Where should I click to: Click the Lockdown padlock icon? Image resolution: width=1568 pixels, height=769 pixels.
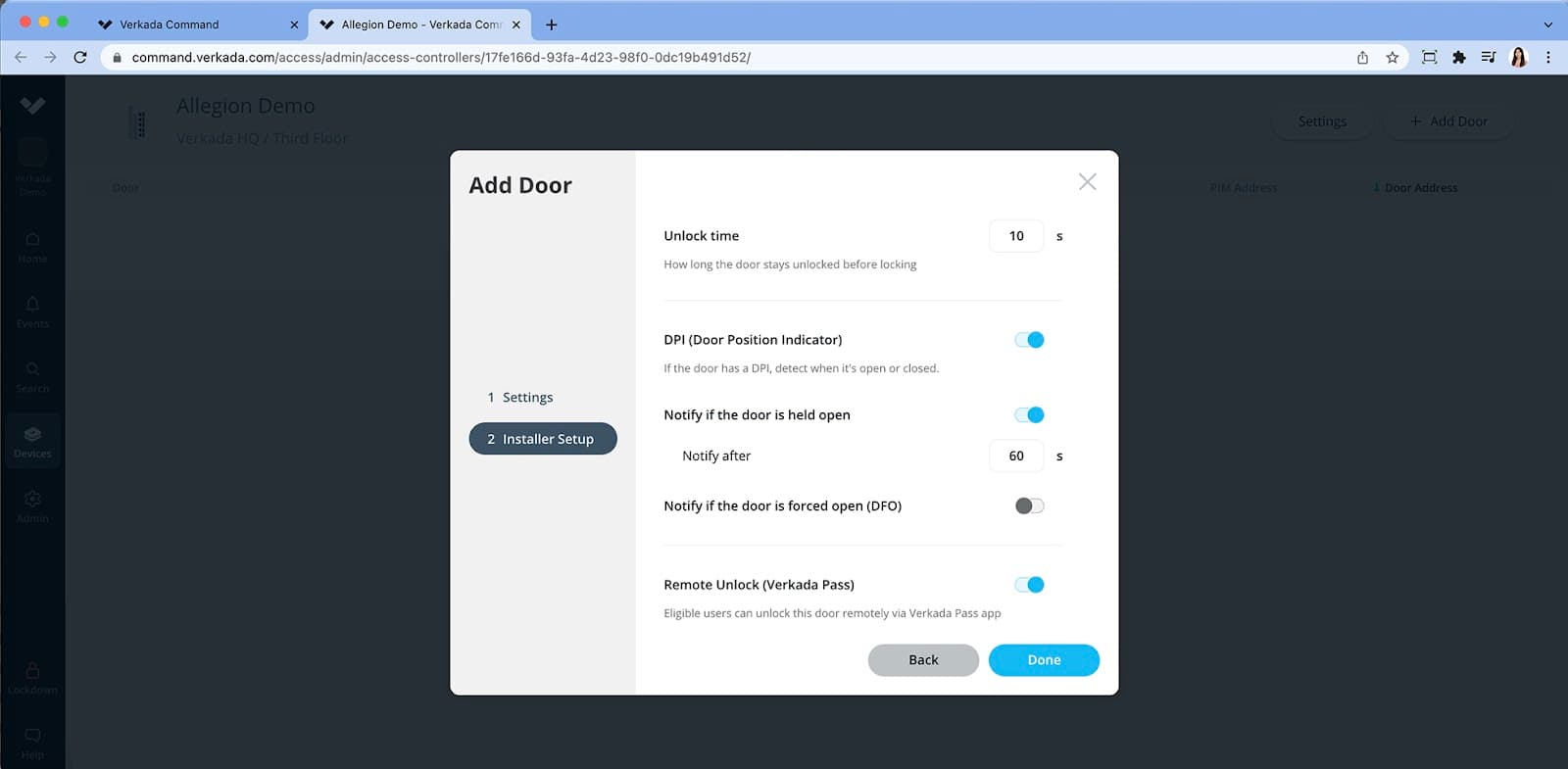tap(32, 671)
